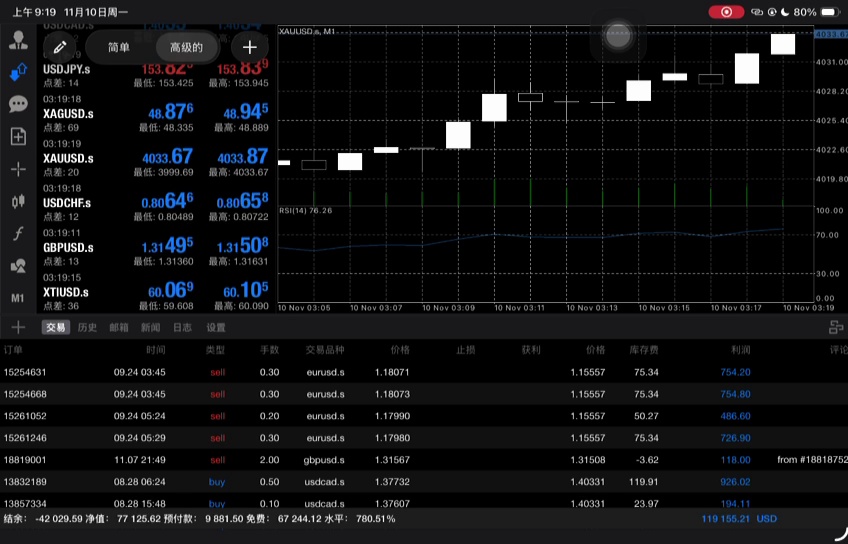The width and height of the screenshot is (848, 544).
Task: Tap the RSI(14) 76.26 indicator label
Action: pos(306,210)
